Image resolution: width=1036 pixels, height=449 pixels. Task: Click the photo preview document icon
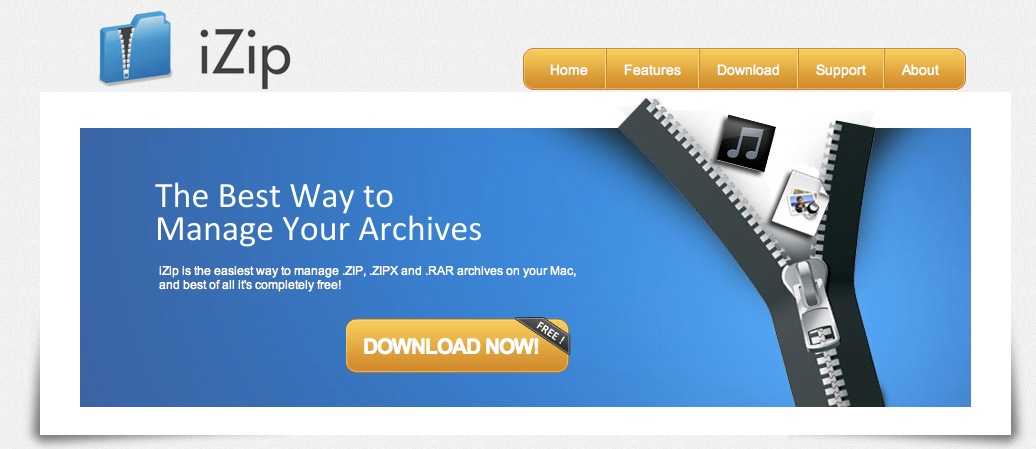797,201
